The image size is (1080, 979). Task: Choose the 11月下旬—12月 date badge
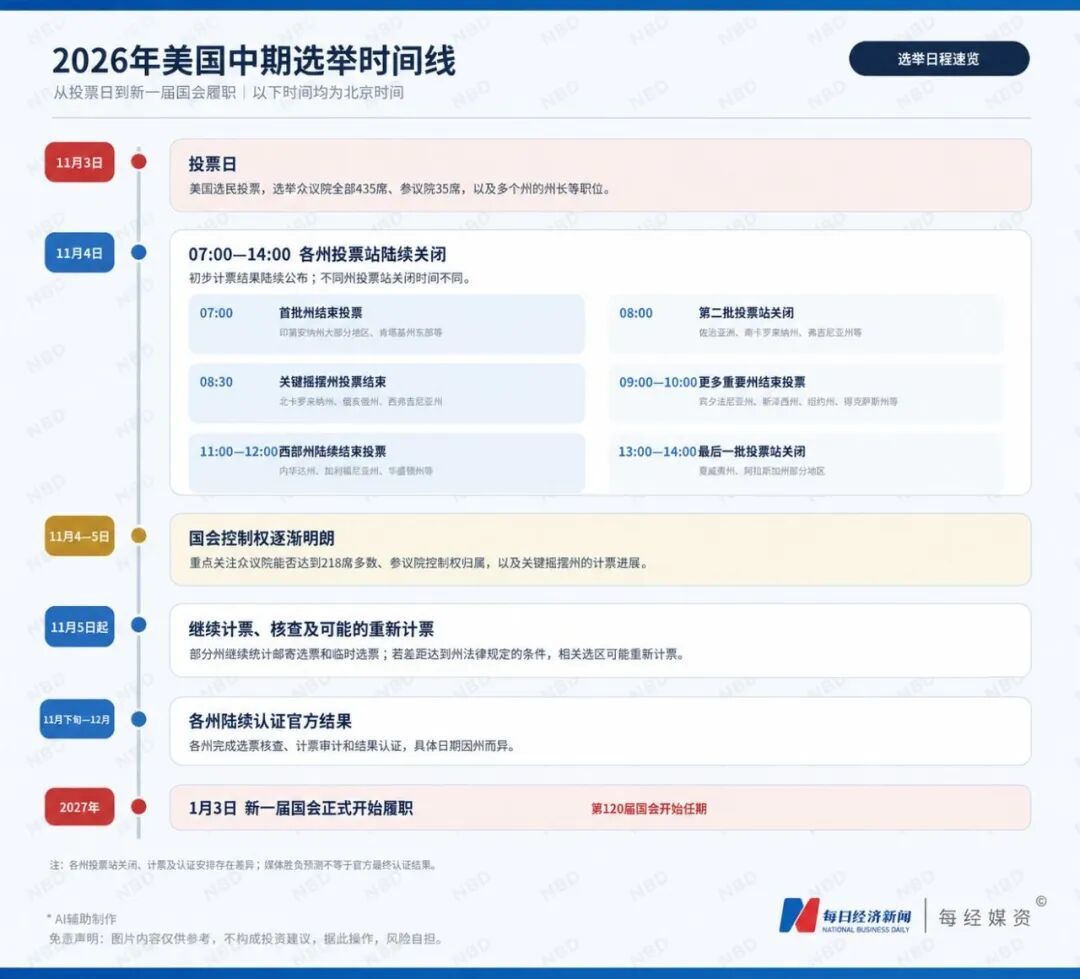(76, 719)
